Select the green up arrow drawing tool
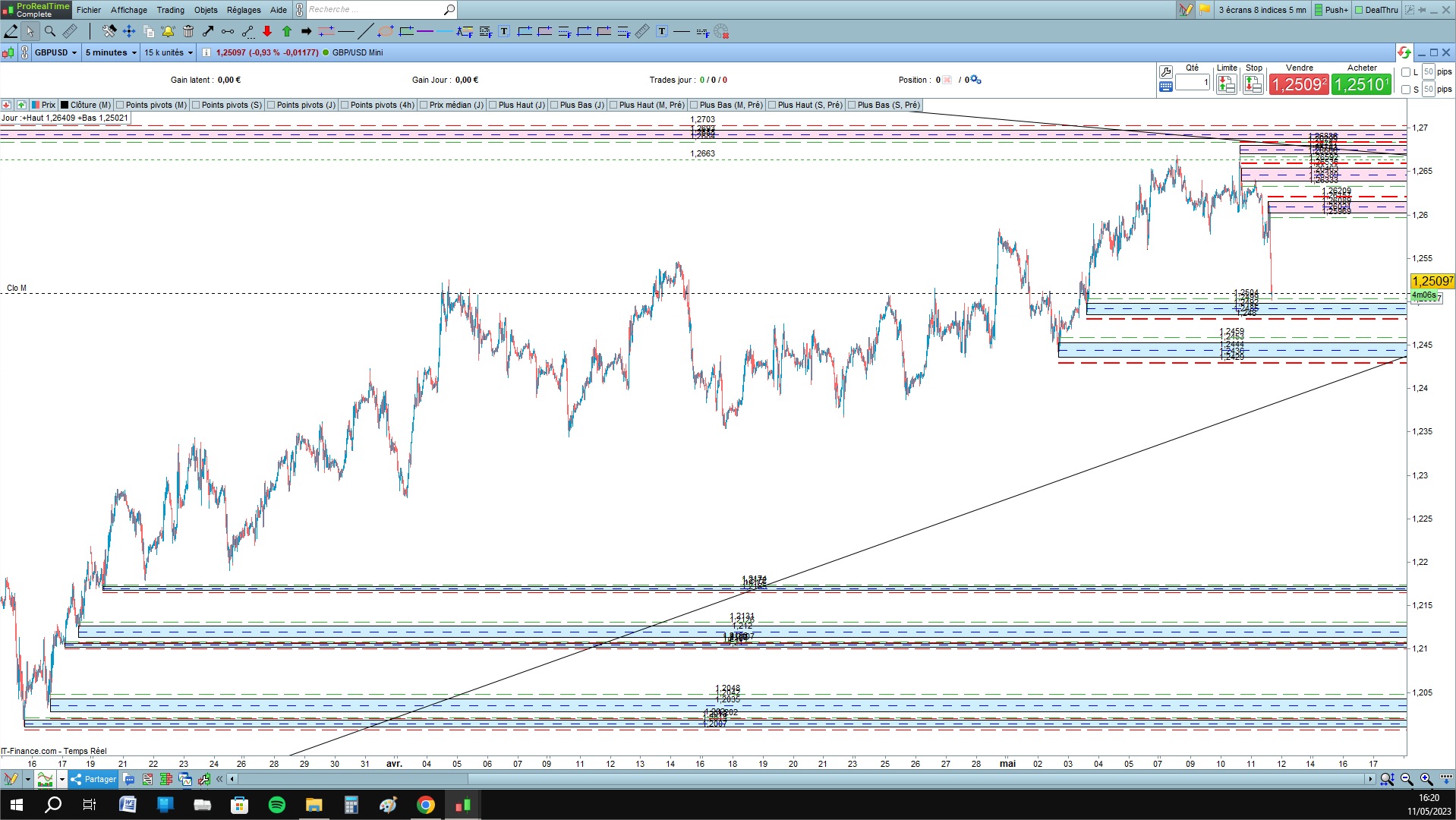This screenshot has width=1456, height=820. pyautogui.click(x=287, y=31)
